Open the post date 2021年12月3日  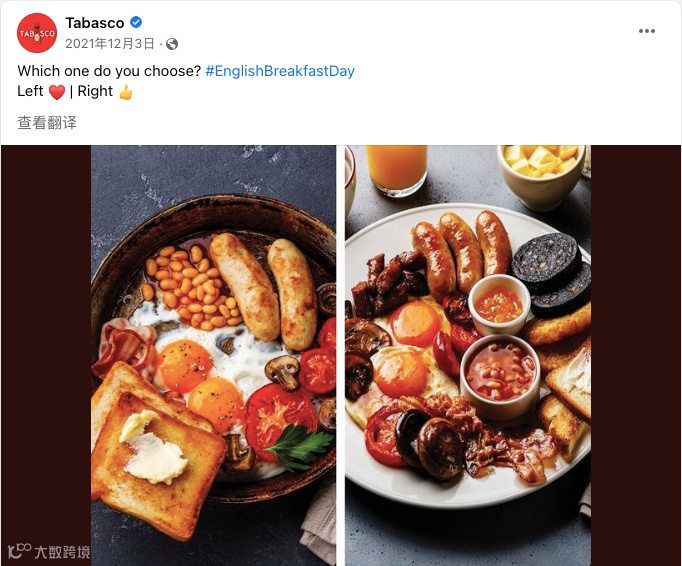[x=110, y=44]
